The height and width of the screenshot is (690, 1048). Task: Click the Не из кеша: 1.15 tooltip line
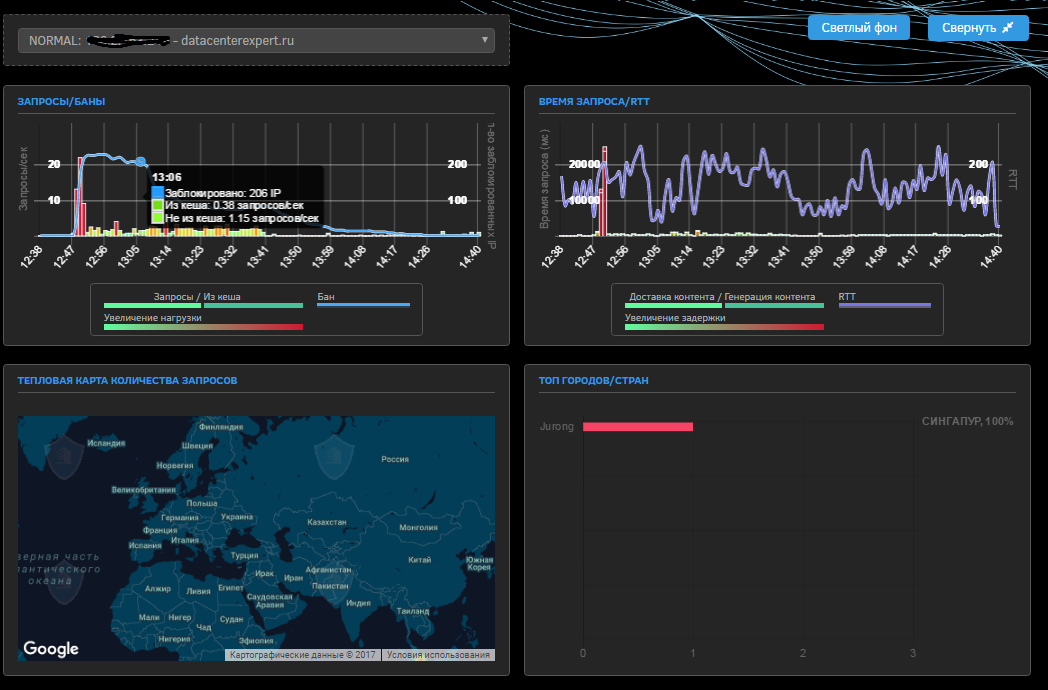[235, 218]
